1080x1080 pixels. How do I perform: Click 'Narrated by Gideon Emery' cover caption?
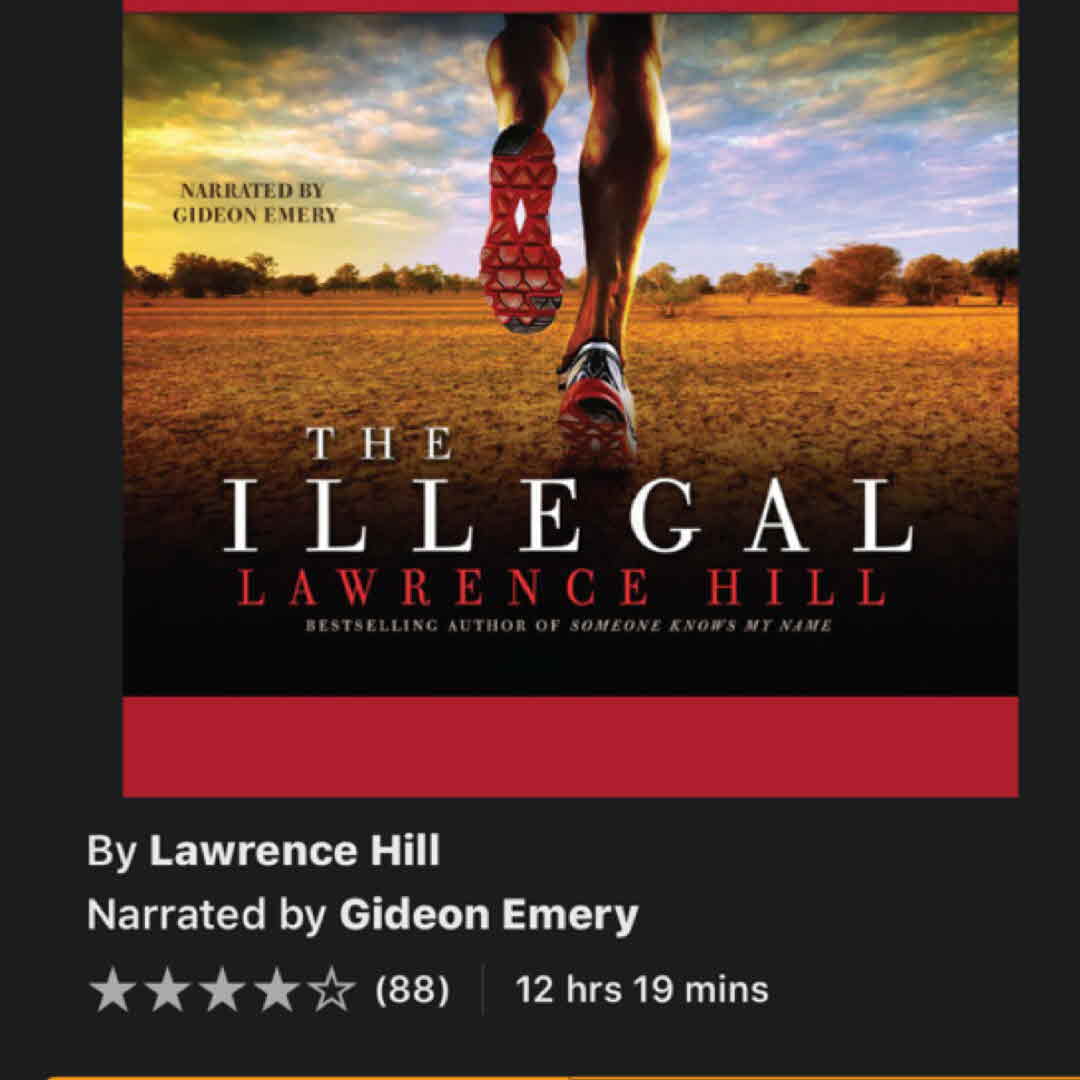tap(254, 203)
